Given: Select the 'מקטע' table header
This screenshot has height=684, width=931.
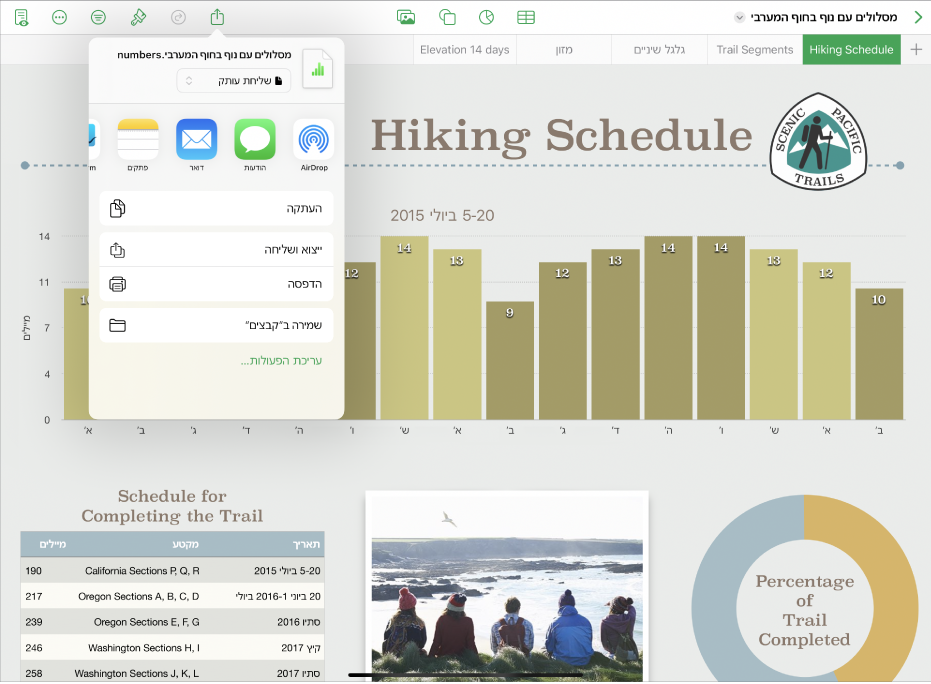Looking at the screenshot, I should point(185,544).
